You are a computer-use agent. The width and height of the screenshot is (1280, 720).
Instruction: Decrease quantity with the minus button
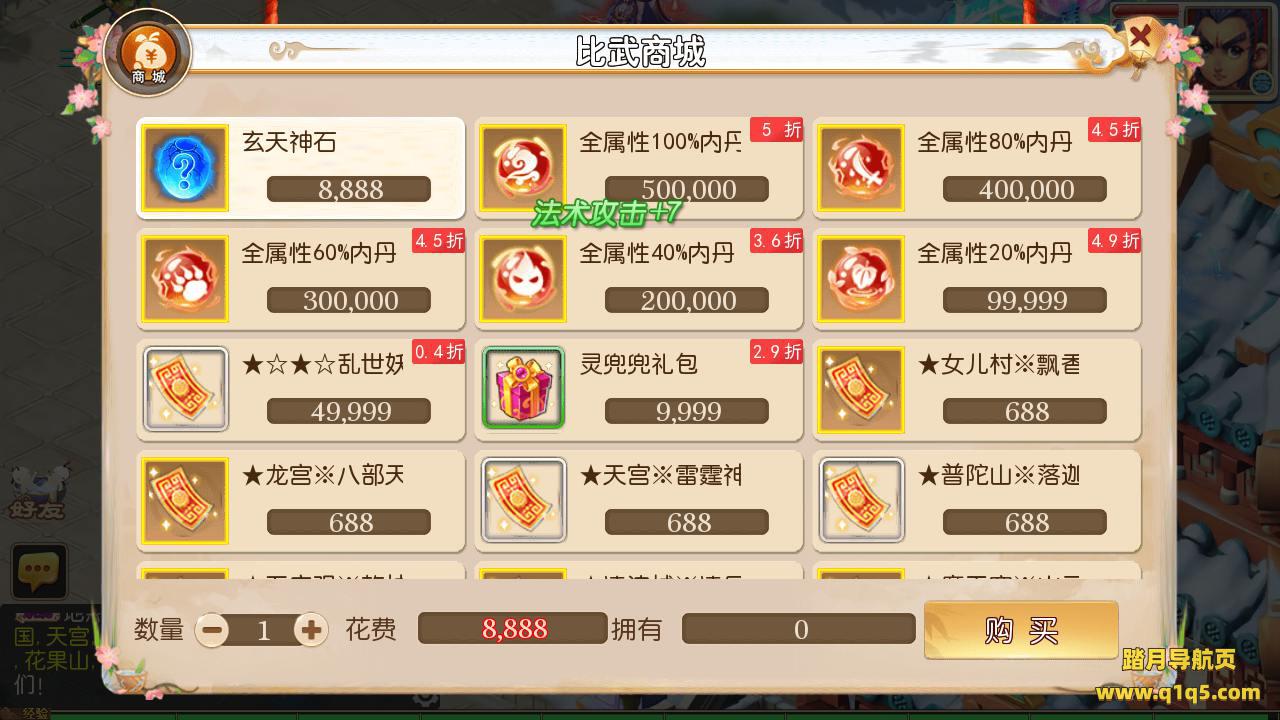pyautogui.click(x=212, y=629)
